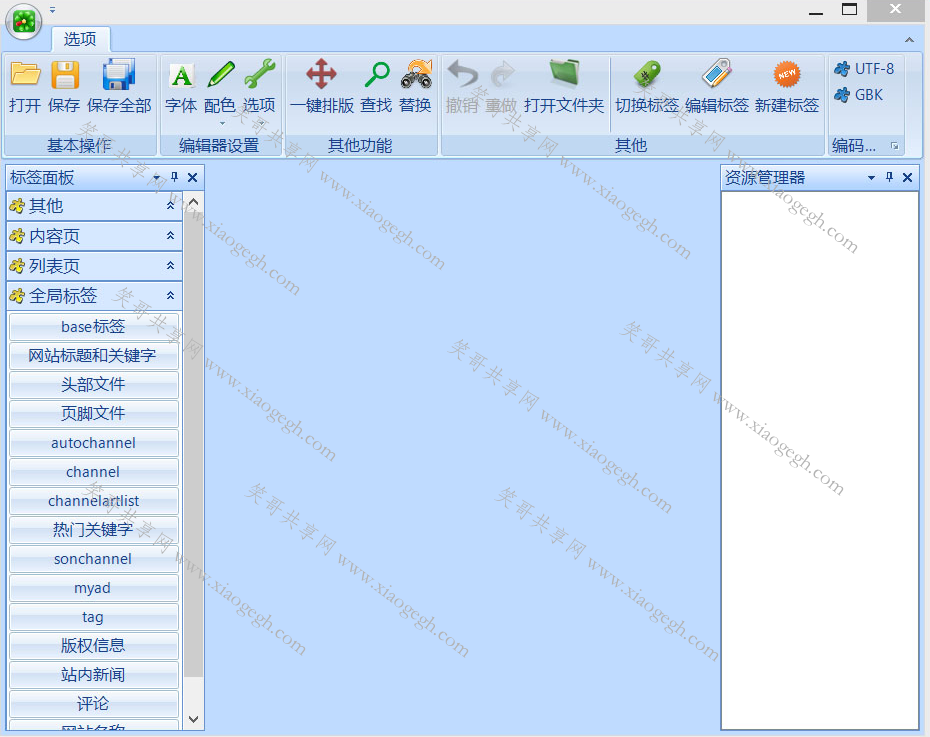Open 标签面板 panel menu arrow
930x737 pixels.
pos(157,177)
